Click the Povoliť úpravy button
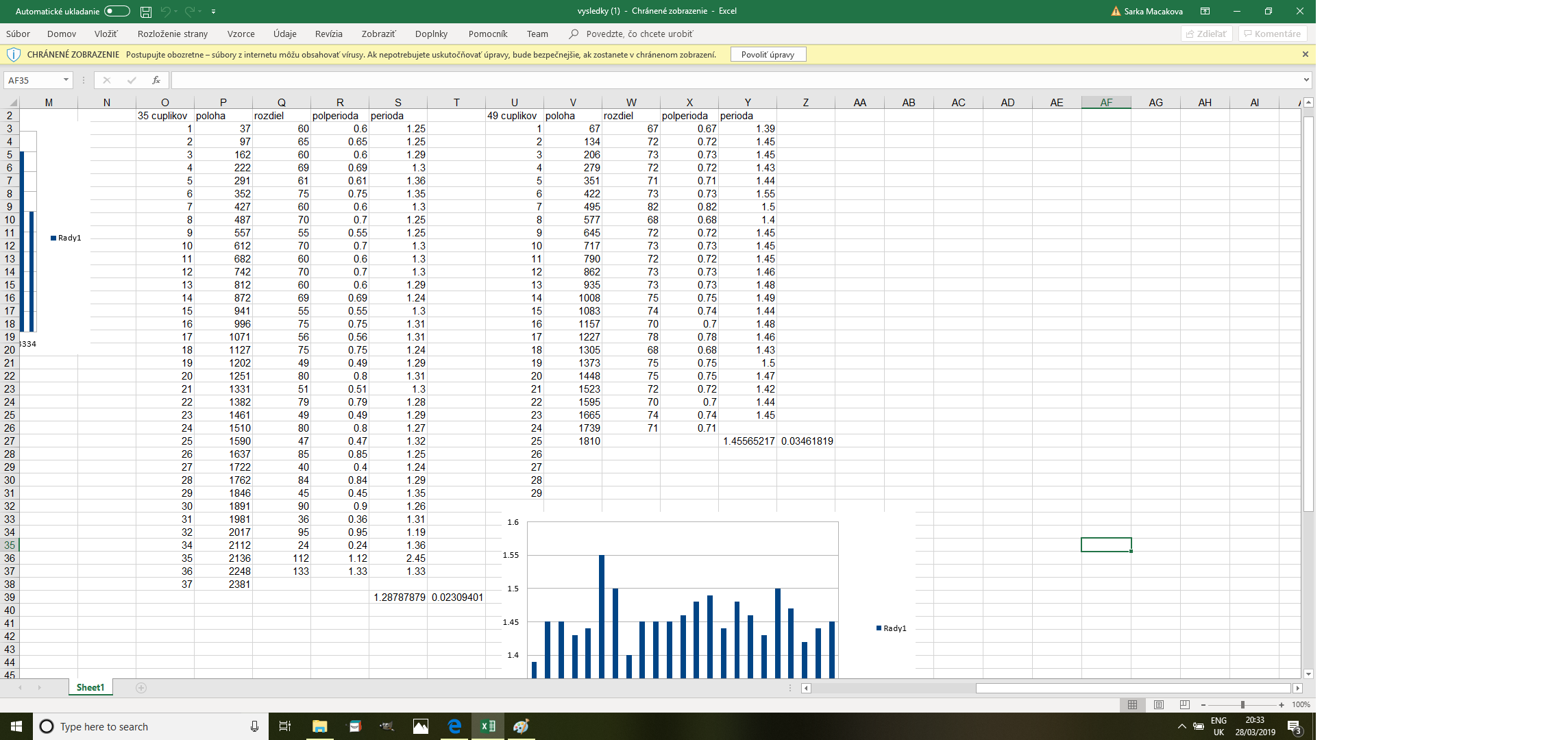 tap(768, 54)
